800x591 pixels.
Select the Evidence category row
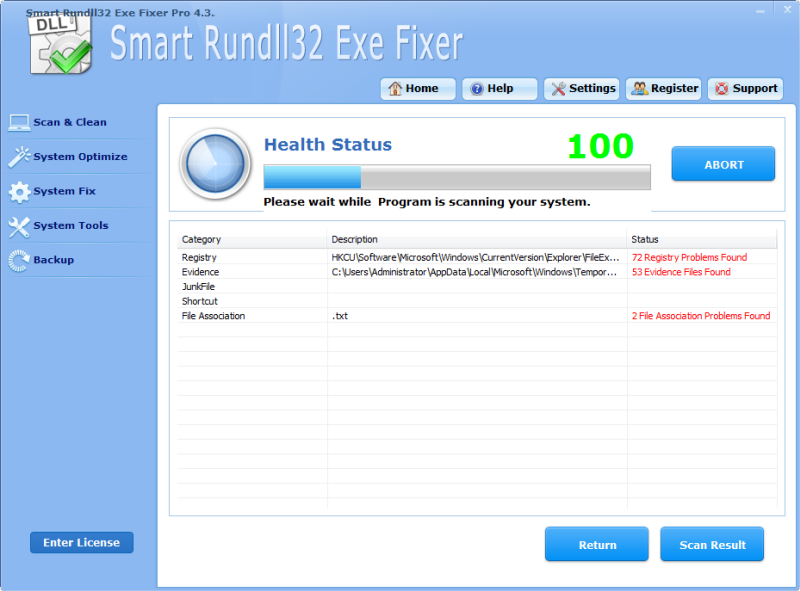(477, 272)
